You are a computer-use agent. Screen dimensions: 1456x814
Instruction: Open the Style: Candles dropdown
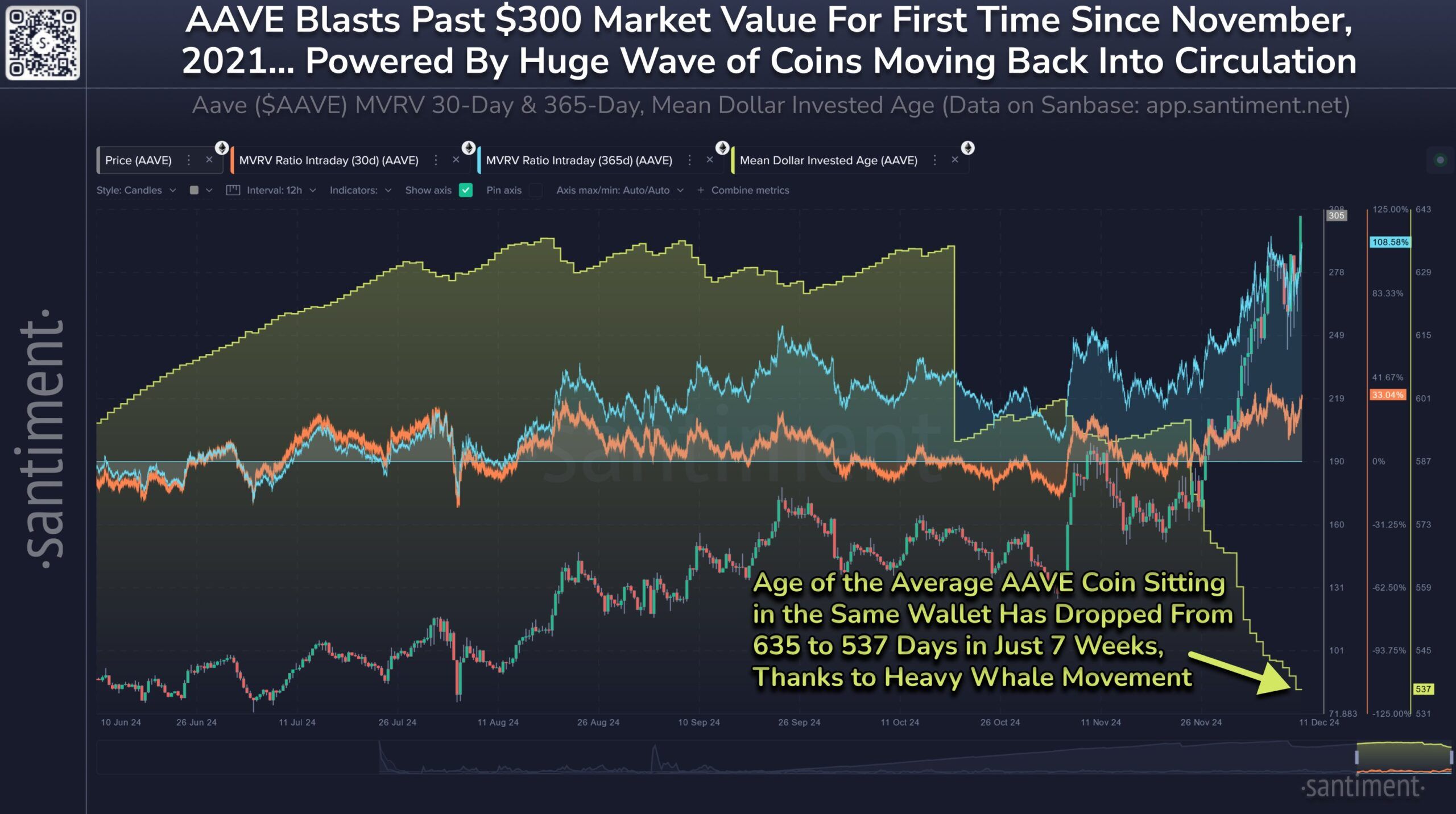[x=136, y=190]
